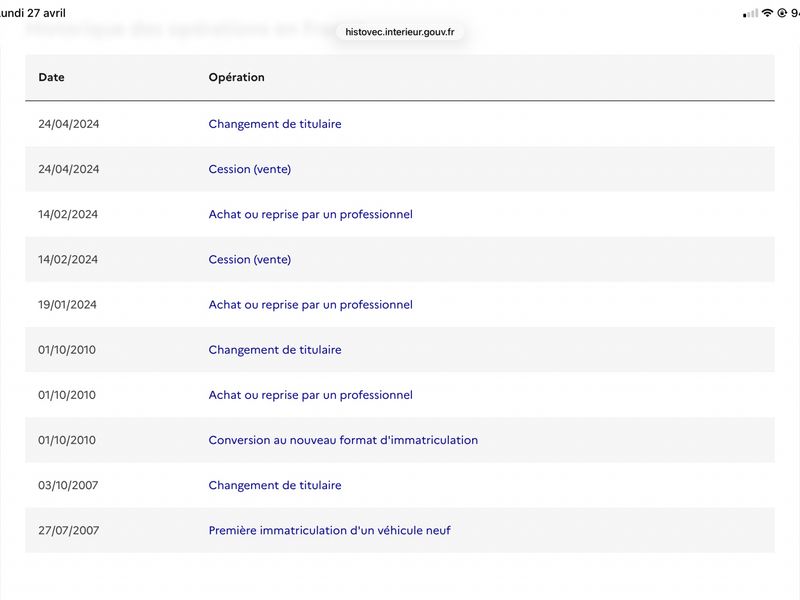Click the Opération column header
800x600 pixels.
tap(236, 77)
